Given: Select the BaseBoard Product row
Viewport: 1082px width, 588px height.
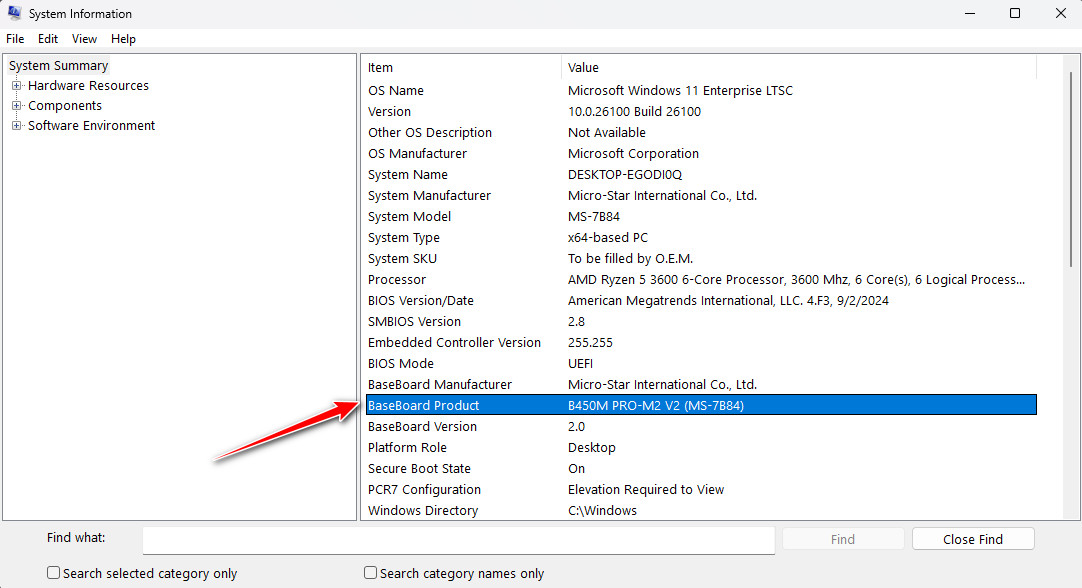Looking at the screenshot, I should [700, 405].
